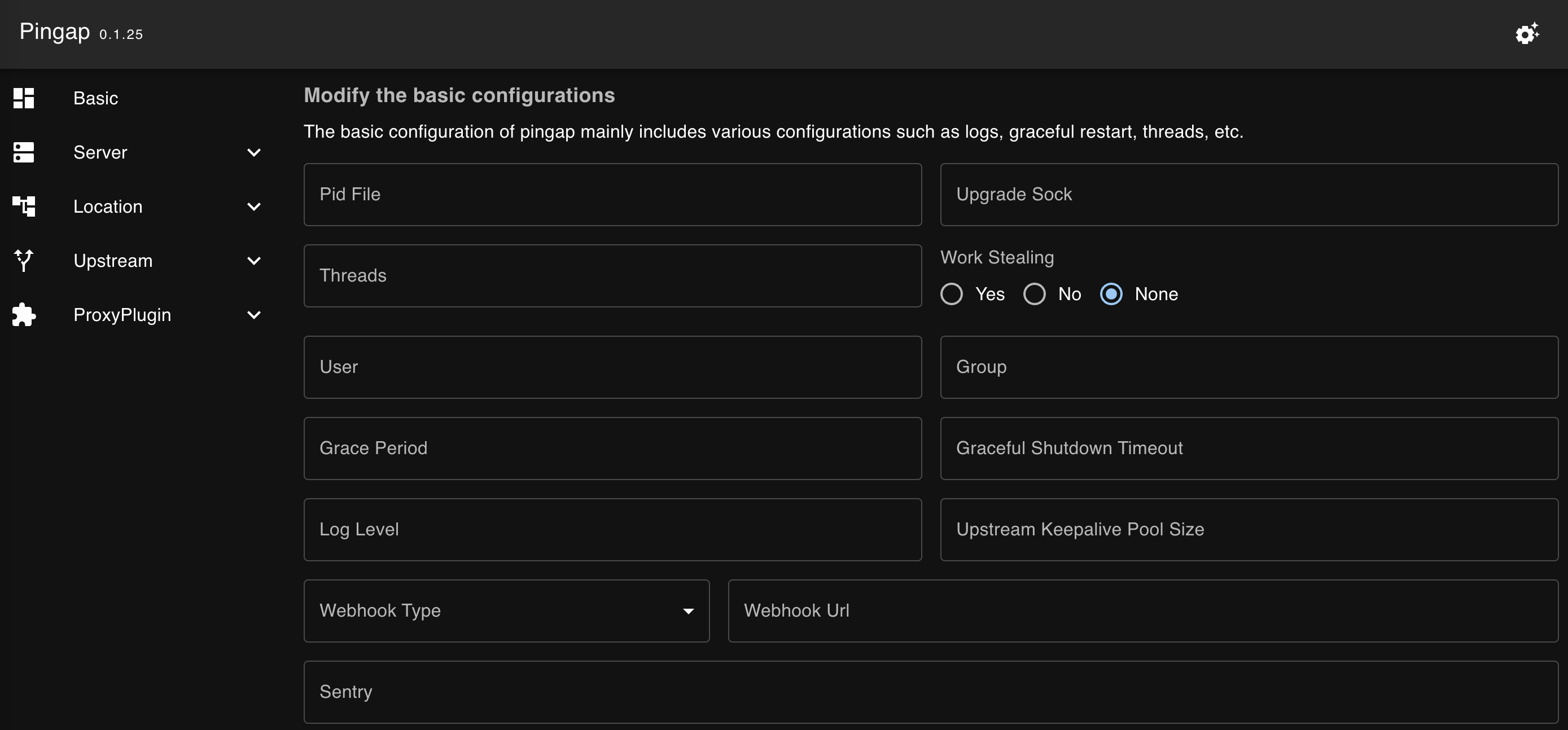
Task: Click the Upstream fork icon
Action: tap(24, 261)
